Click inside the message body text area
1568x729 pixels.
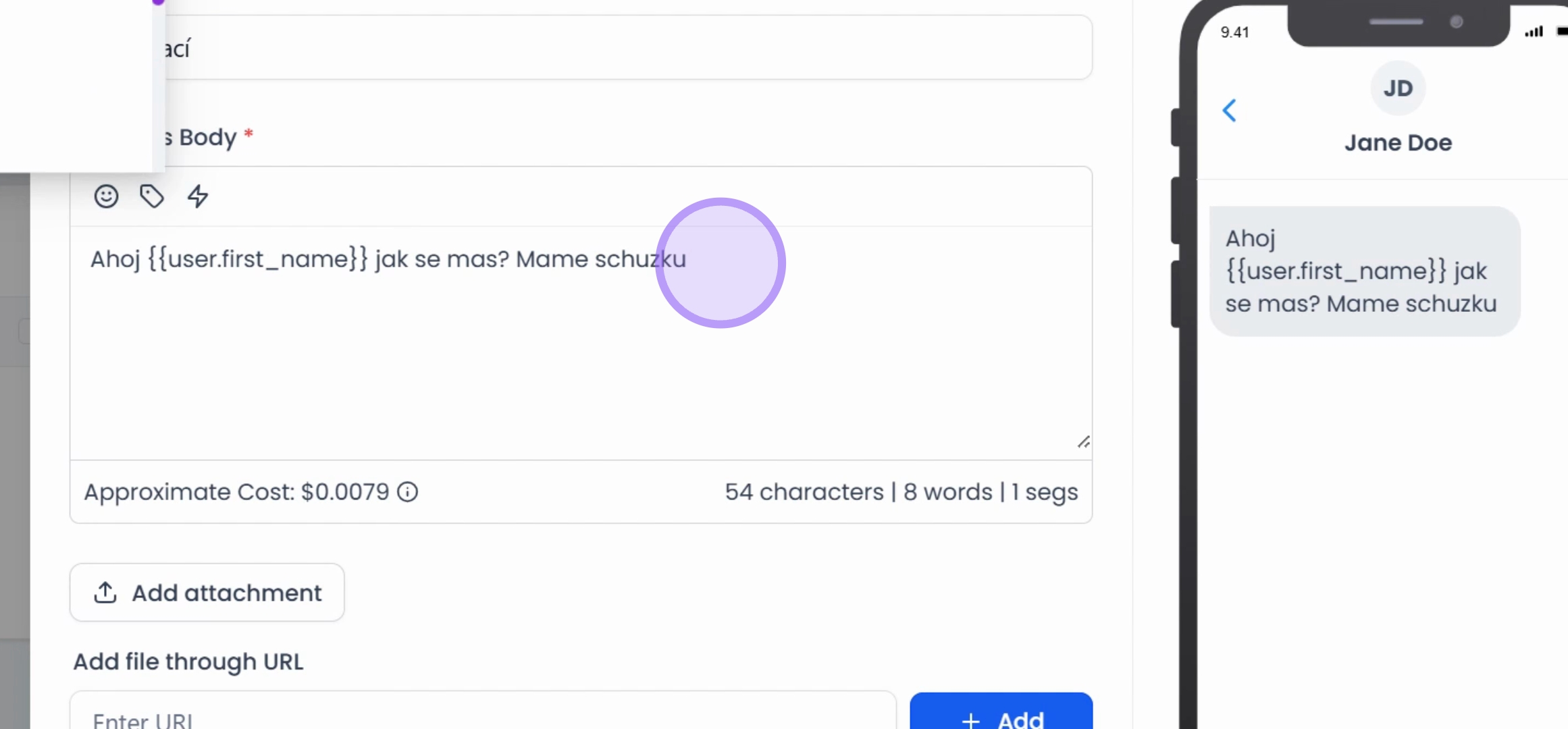(x=581, y=343)
